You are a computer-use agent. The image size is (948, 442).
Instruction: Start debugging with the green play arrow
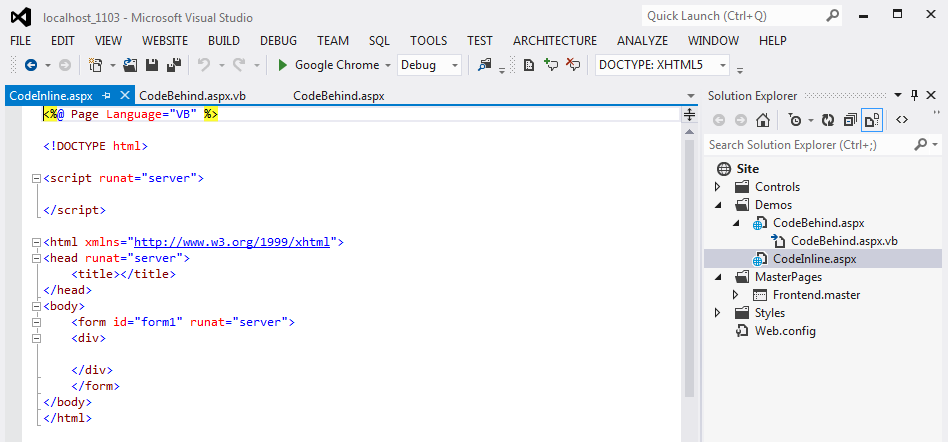(282, 65)
